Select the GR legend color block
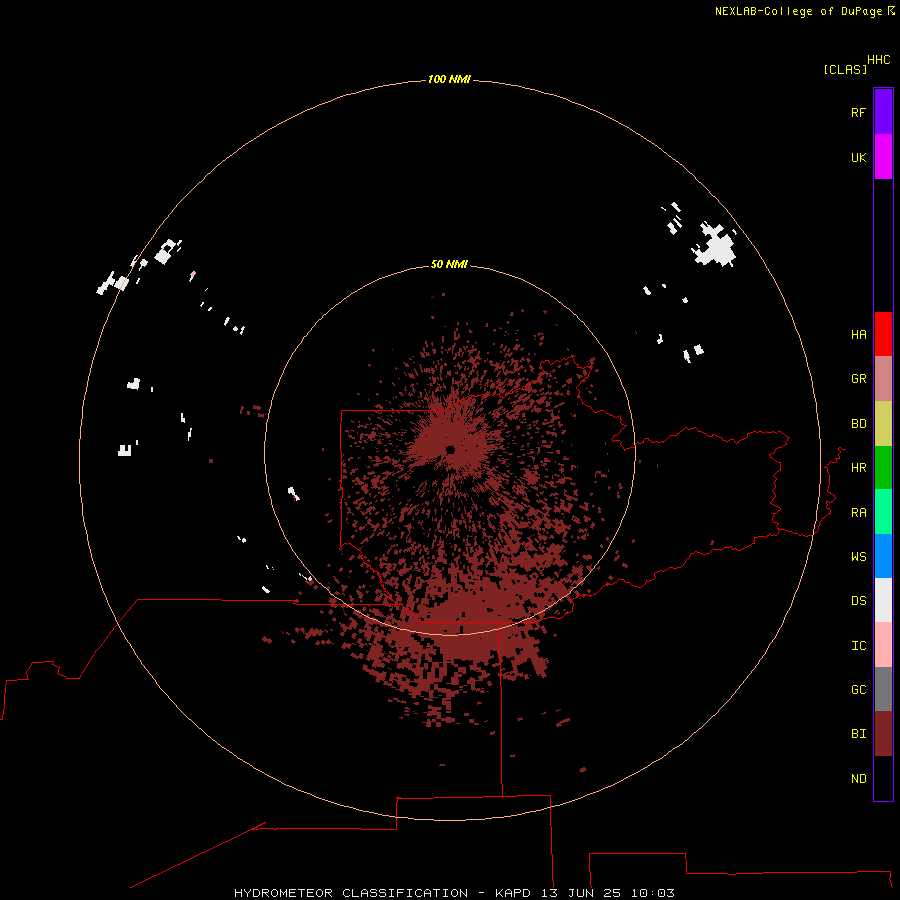 [x=883, y=379]
